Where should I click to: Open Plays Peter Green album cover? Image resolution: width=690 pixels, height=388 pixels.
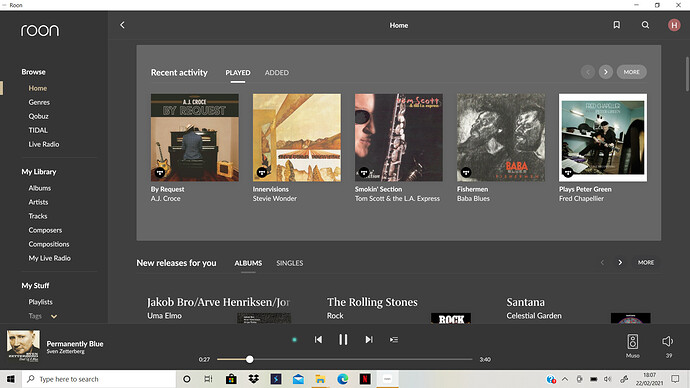point(603,137)
